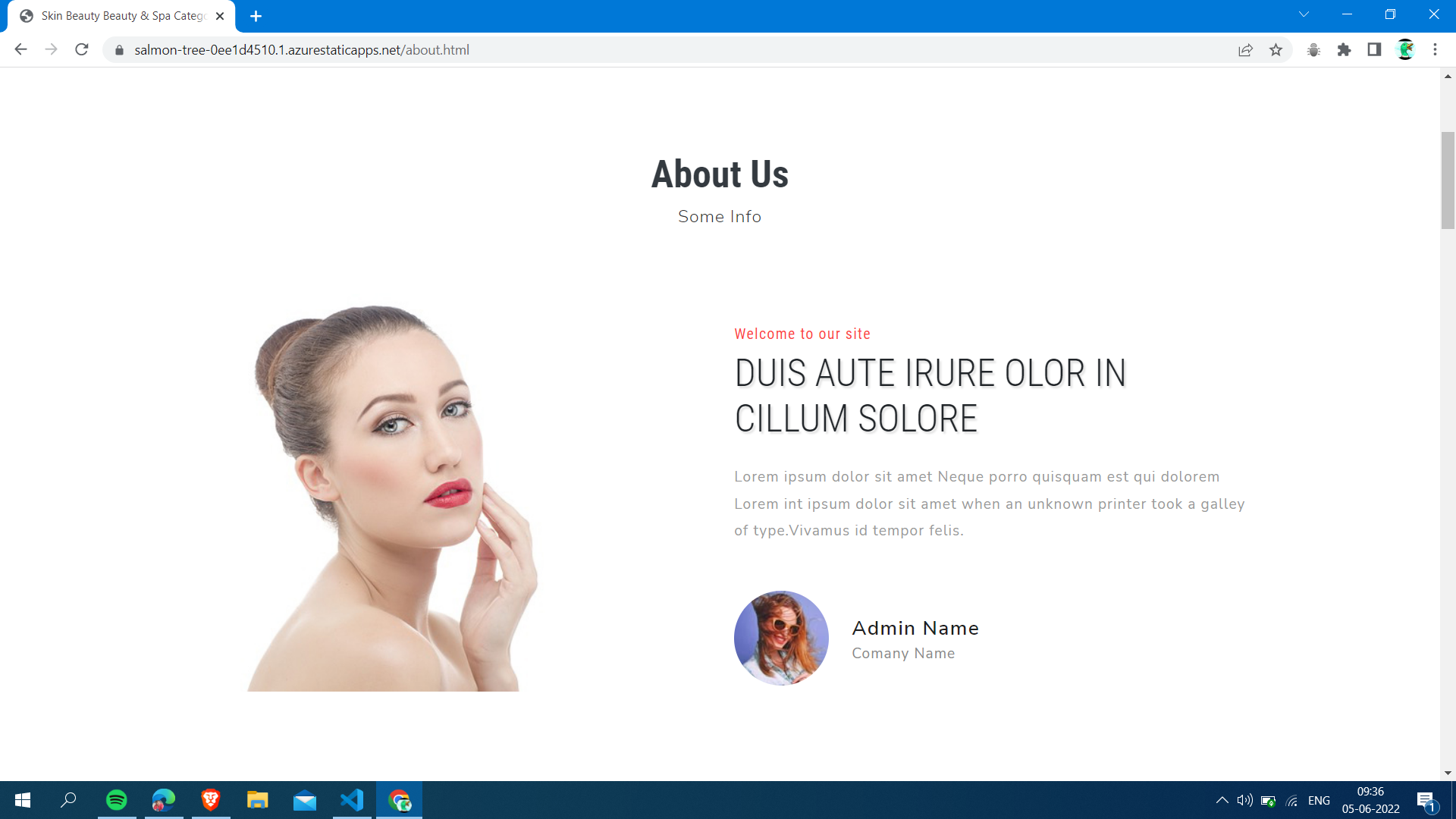
Task: Bookmark this page with the star icon
Action: click(x=1276, y=49)
